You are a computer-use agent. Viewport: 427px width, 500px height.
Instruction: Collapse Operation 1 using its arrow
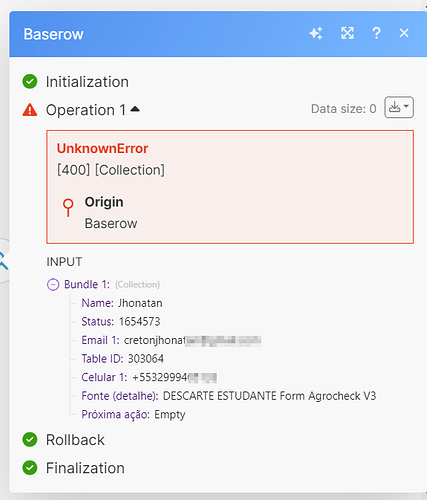click(135, 109)
